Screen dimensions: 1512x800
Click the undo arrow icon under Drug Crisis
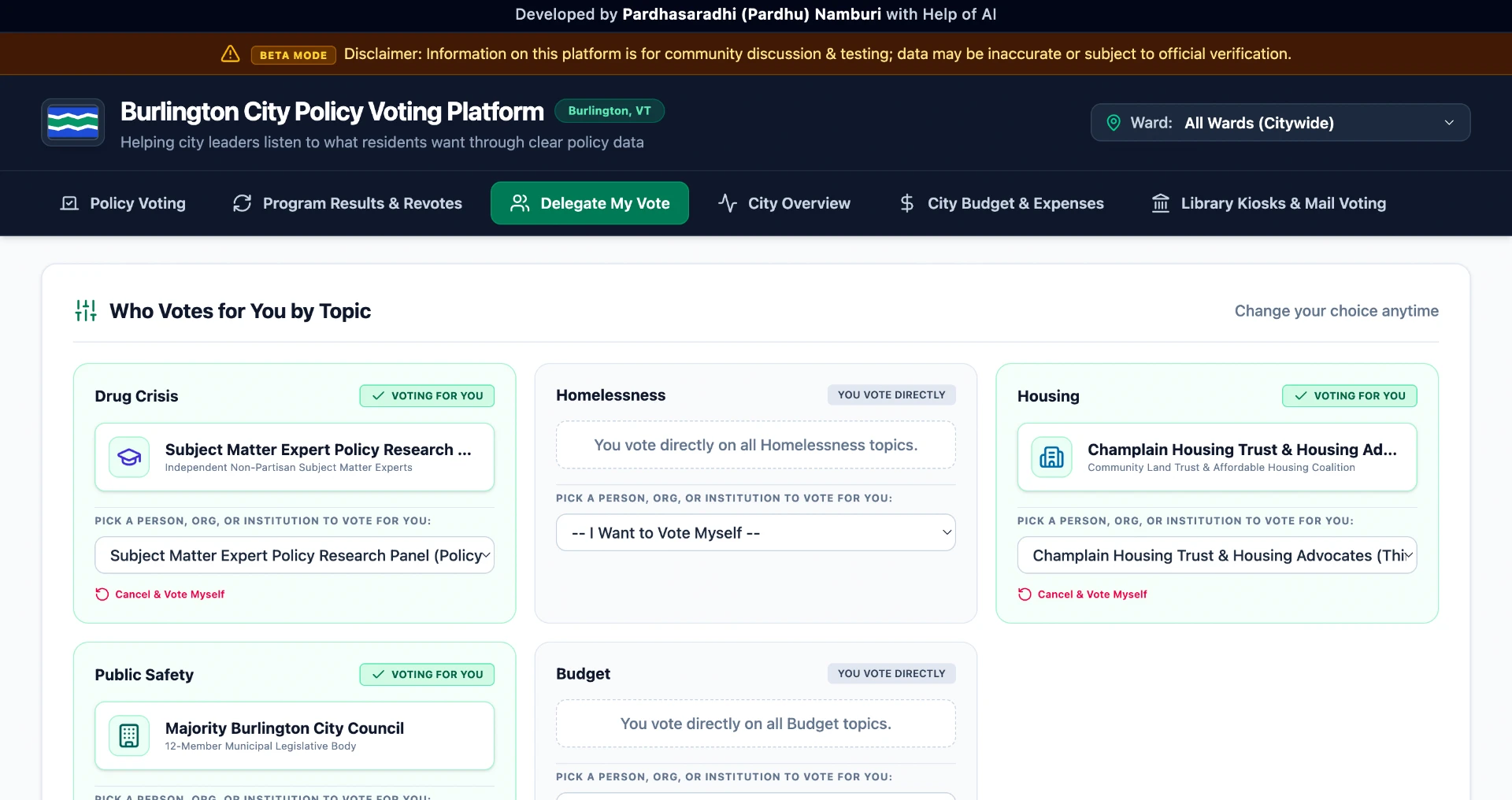click(102, 594)
